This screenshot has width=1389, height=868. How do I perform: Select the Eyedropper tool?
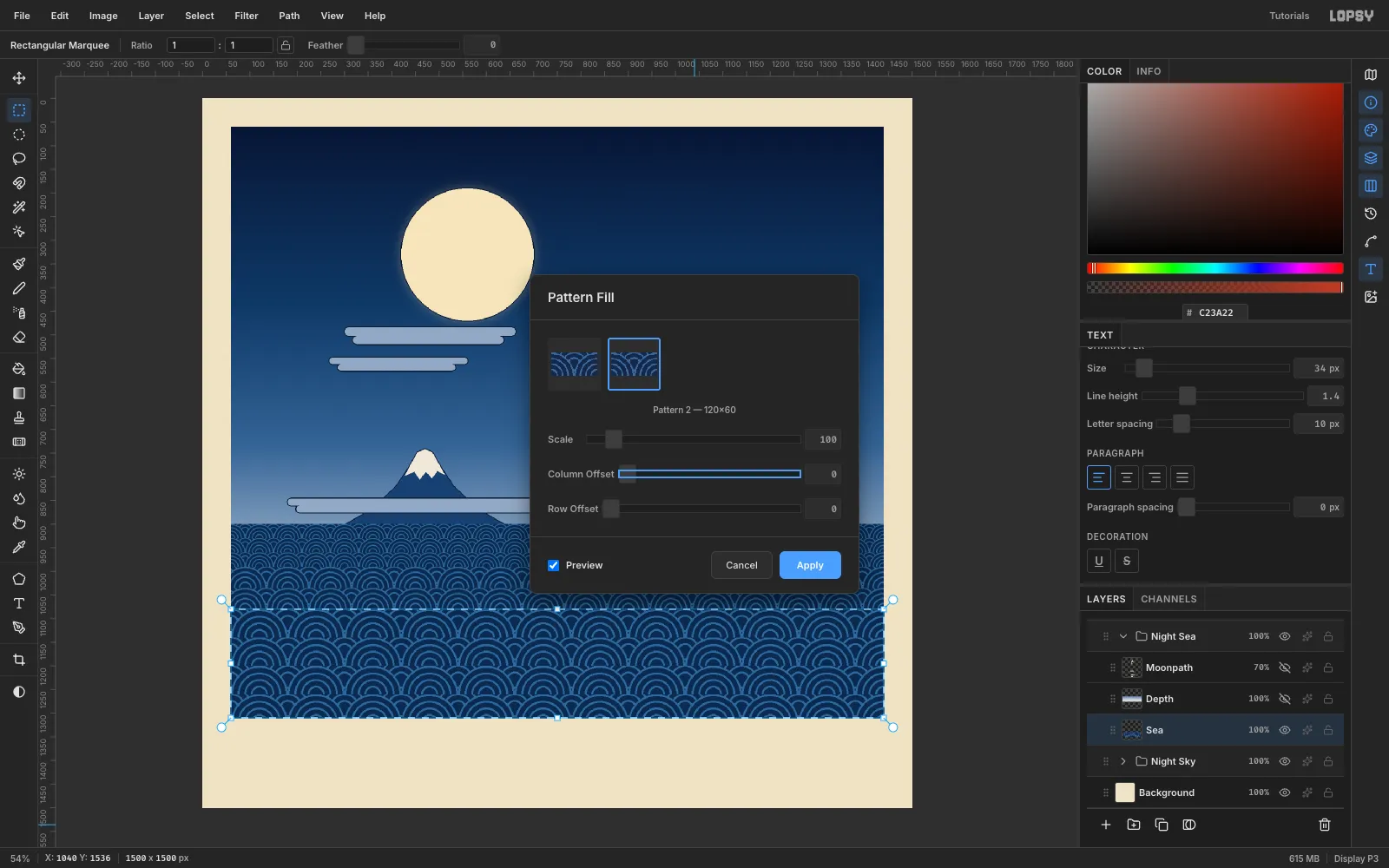pyautogui.click(x=19, y=547)
